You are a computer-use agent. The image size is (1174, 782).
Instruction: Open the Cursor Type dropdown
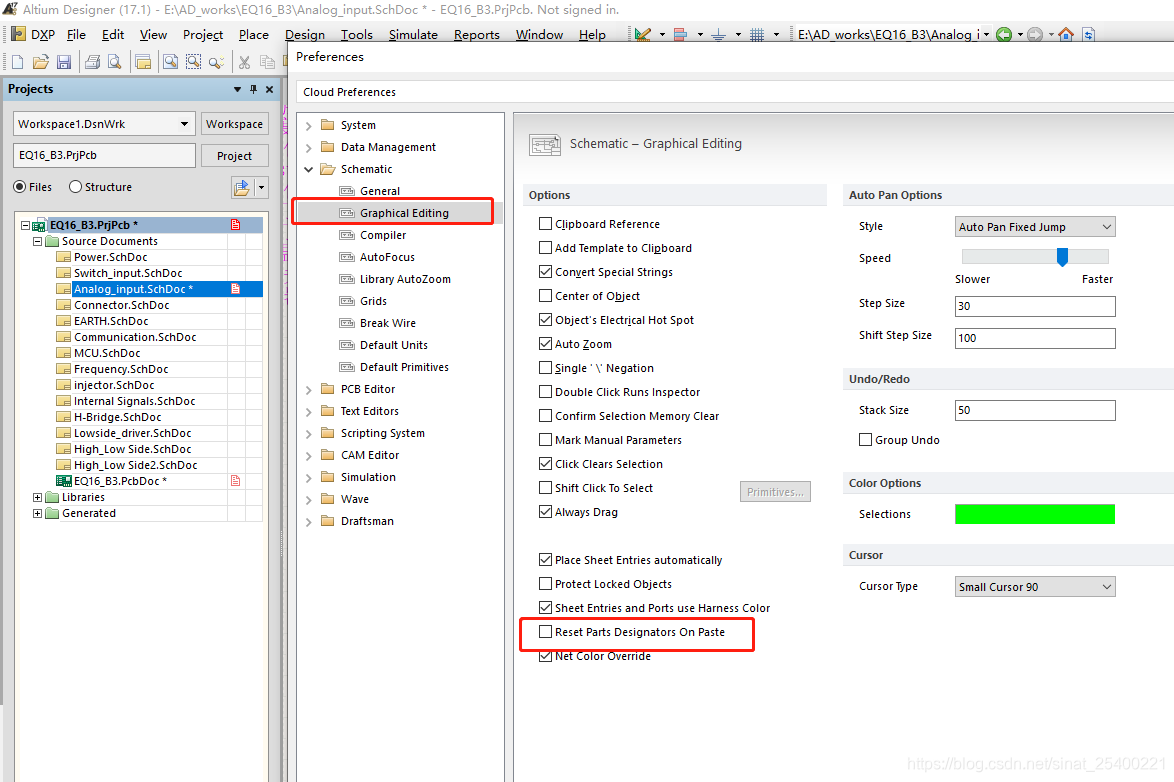(x=1035, y=587)
